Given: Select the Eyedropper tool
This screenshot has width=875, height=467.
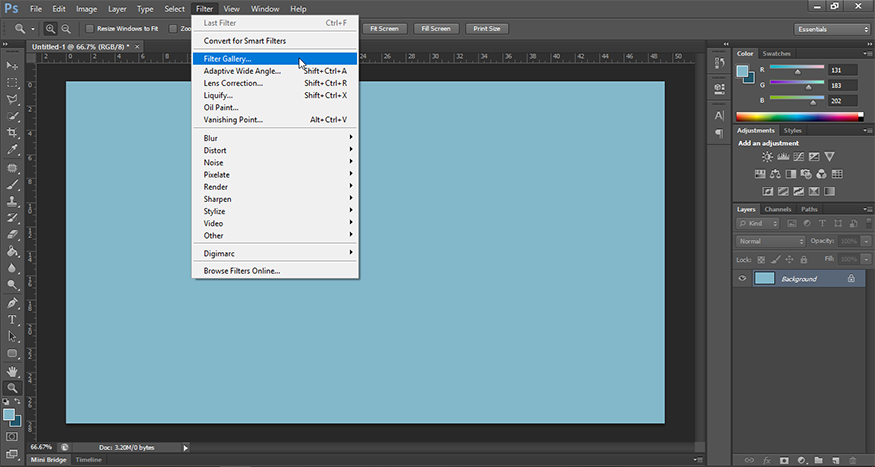Looking at the screenshot, I should (x=12, y=150).
